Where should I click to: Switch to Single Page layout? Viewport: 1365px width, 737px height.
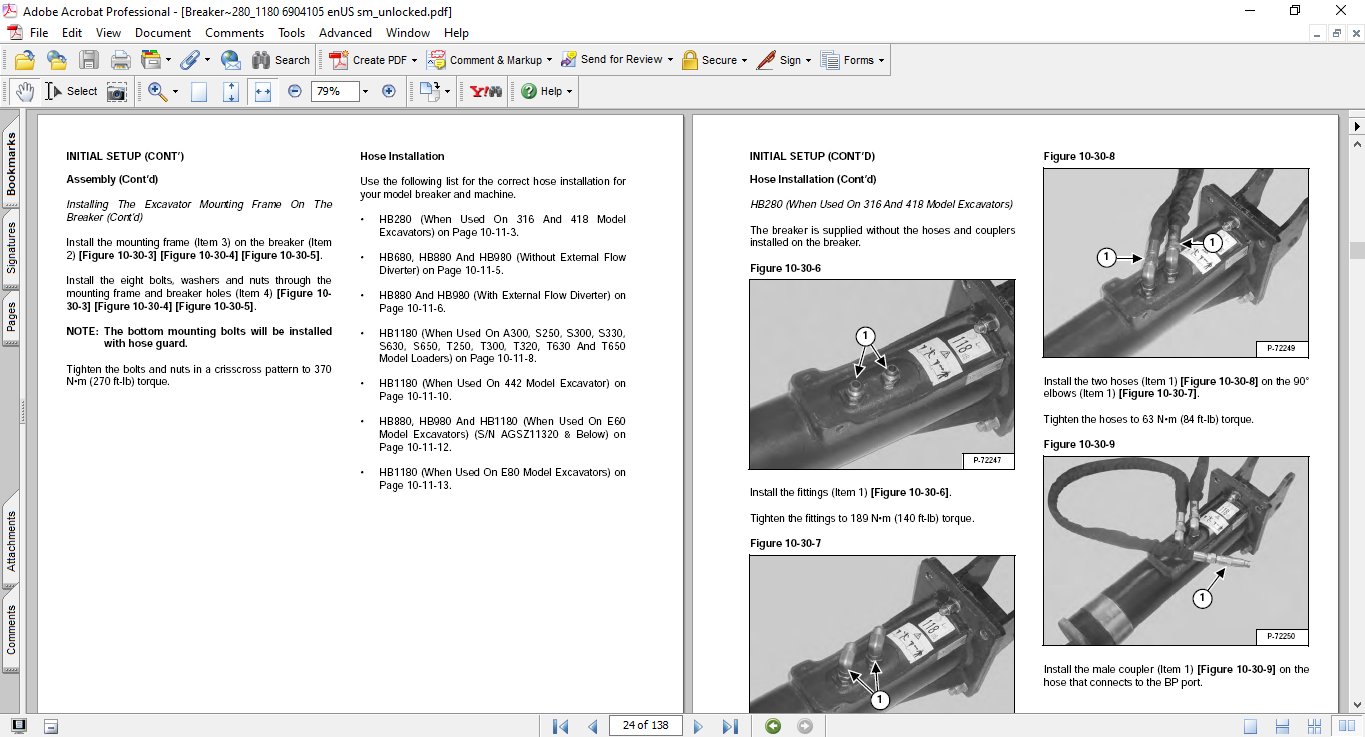tap(1251, 726)
